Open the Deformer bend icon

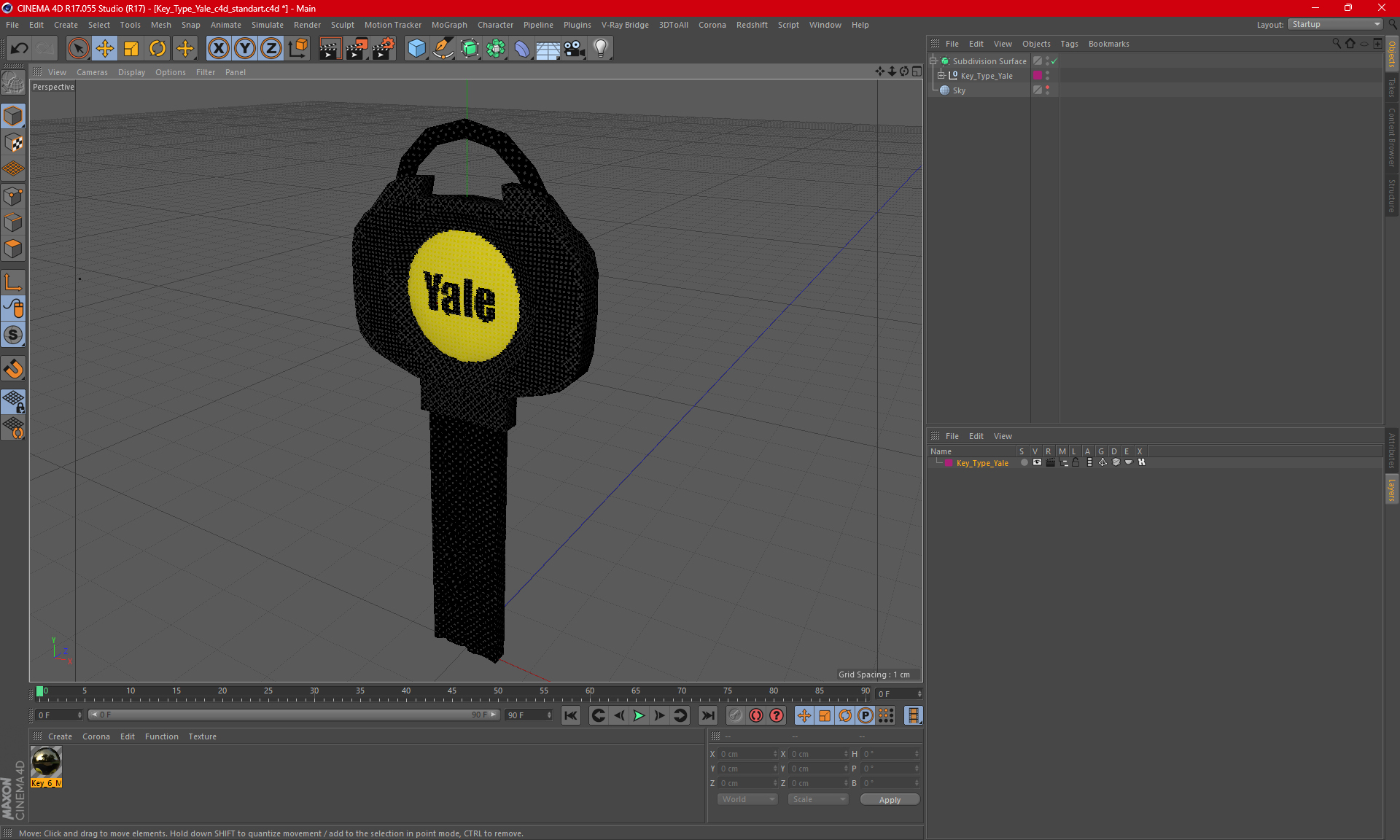click(522, 48)
